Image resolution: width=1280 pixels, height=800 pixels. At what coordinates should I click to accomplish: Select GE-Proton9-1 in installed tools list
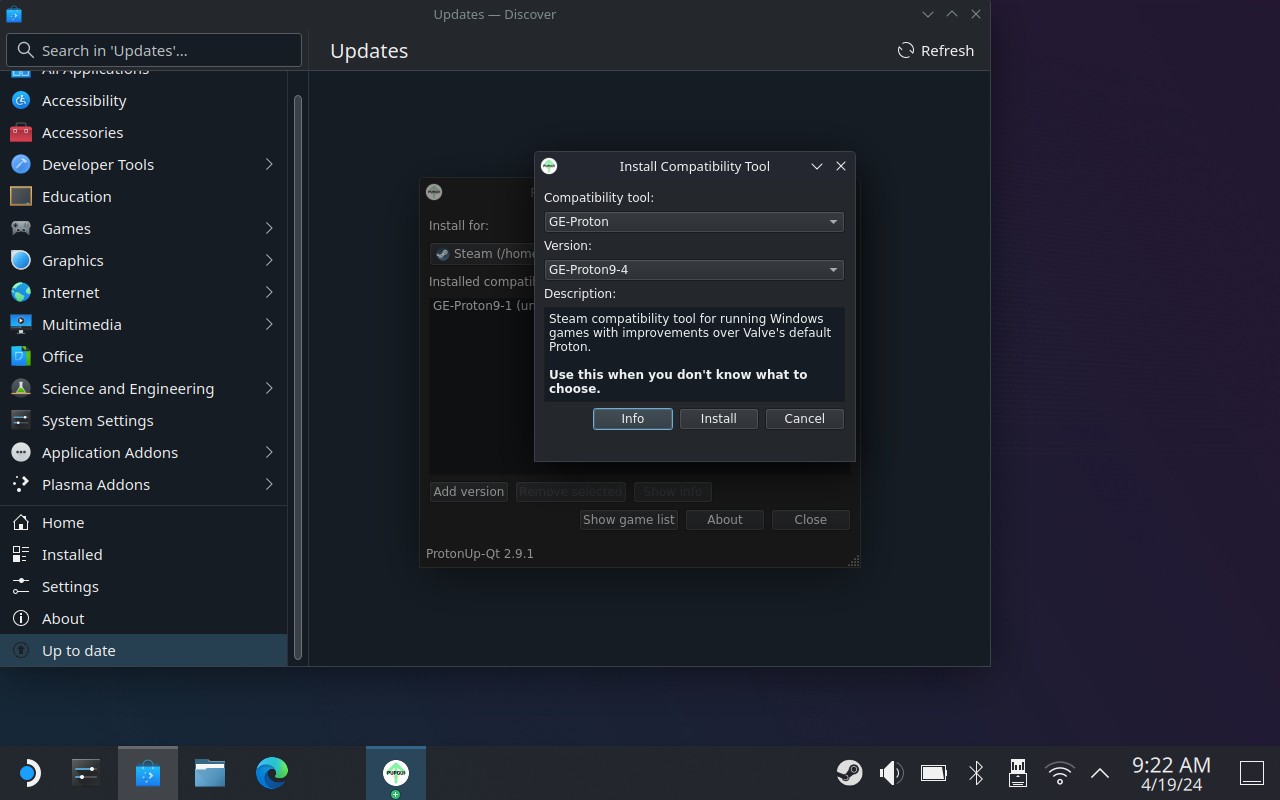[484, 306]
